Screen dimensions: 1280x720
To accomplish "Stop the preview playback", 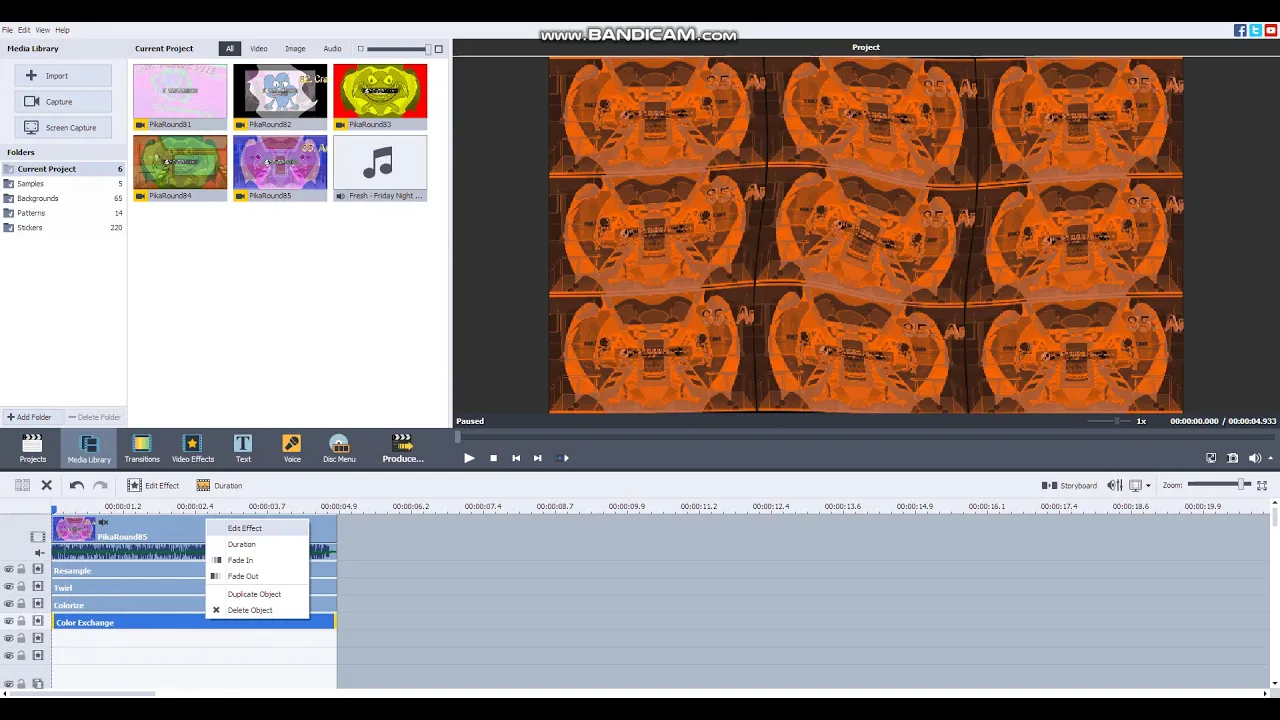I will pyautogui.click(x=493, y=458).
